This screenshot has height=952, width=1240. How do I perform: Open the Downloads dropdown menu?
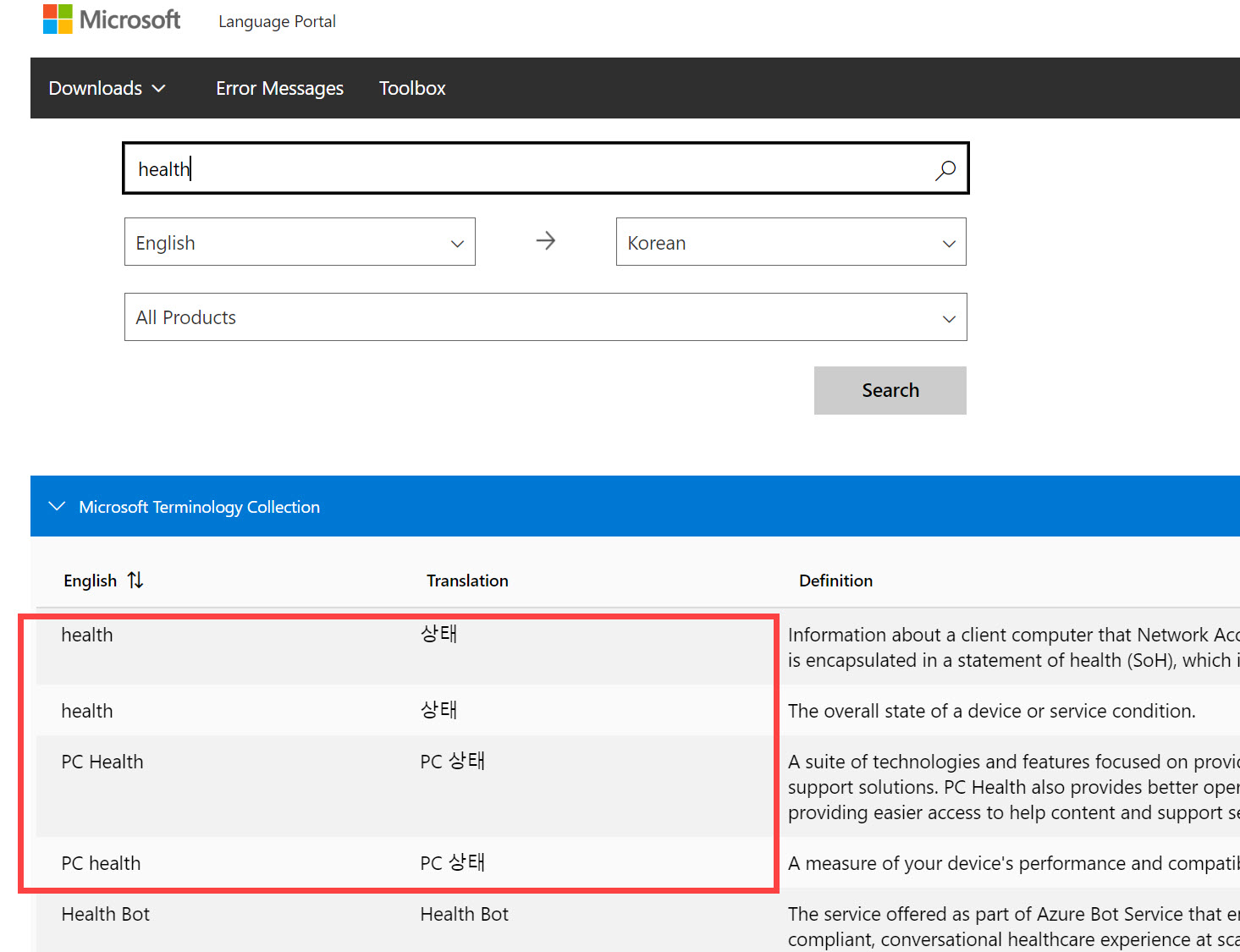coord(107,88)
